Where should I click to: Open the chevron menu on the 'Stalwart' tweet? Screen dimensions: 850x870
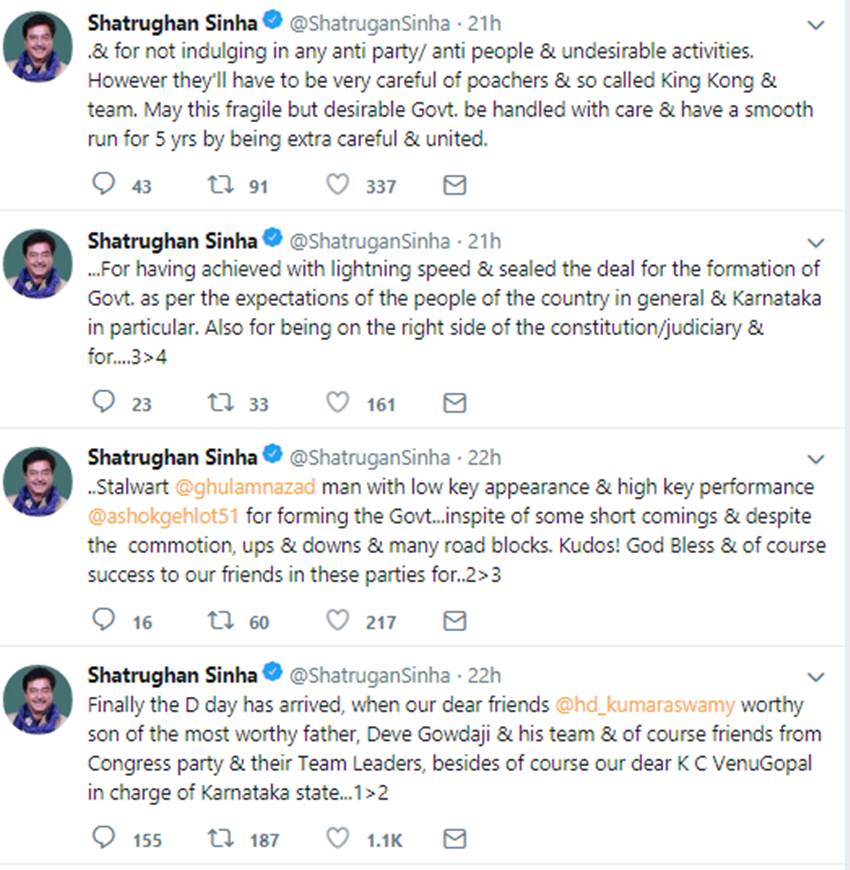point(817,460)
